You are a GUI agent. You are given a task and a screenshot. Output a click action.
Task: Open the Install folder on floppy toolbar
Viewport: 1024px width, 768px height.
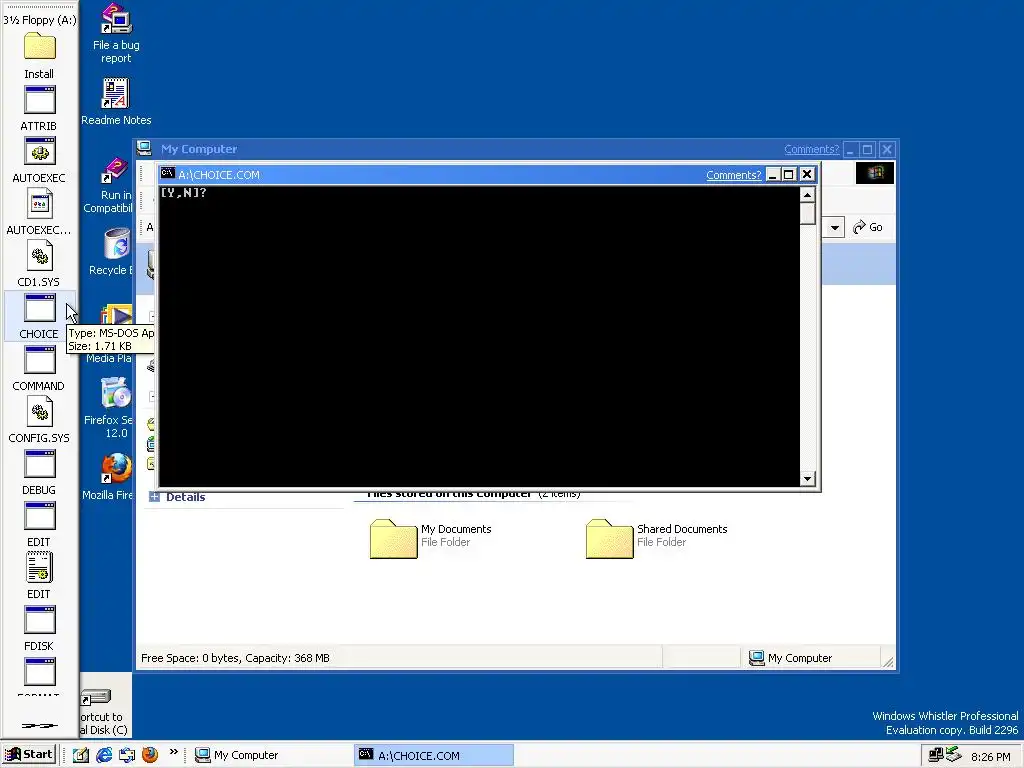click(39, 47)
